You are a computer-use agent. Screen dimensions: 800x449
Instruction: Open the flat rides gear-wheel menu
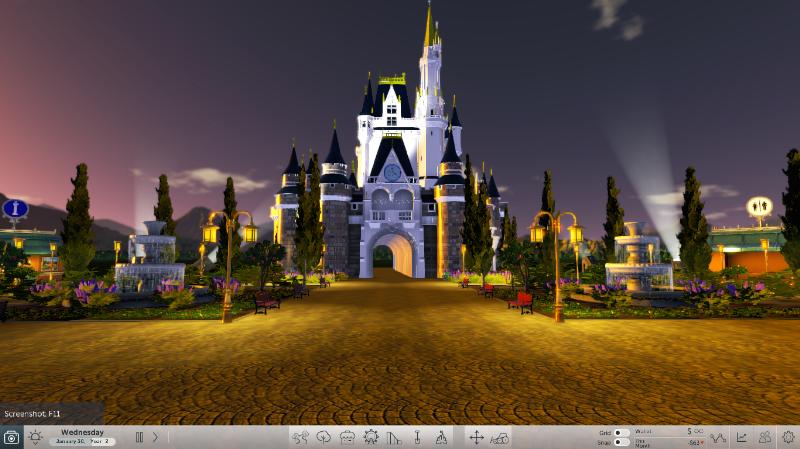[x=371, y=437]
